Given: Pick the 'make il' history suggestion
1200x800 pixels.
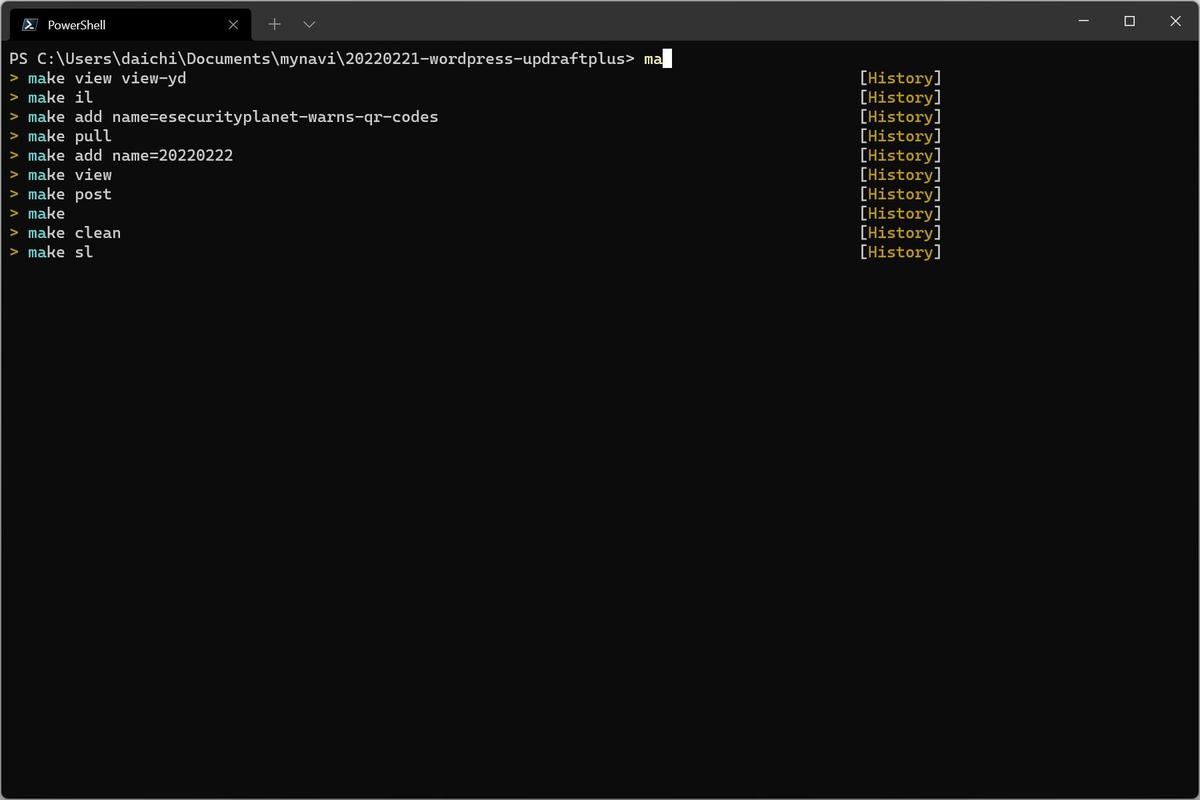Looking at the screenshot, I should point(60,98).
